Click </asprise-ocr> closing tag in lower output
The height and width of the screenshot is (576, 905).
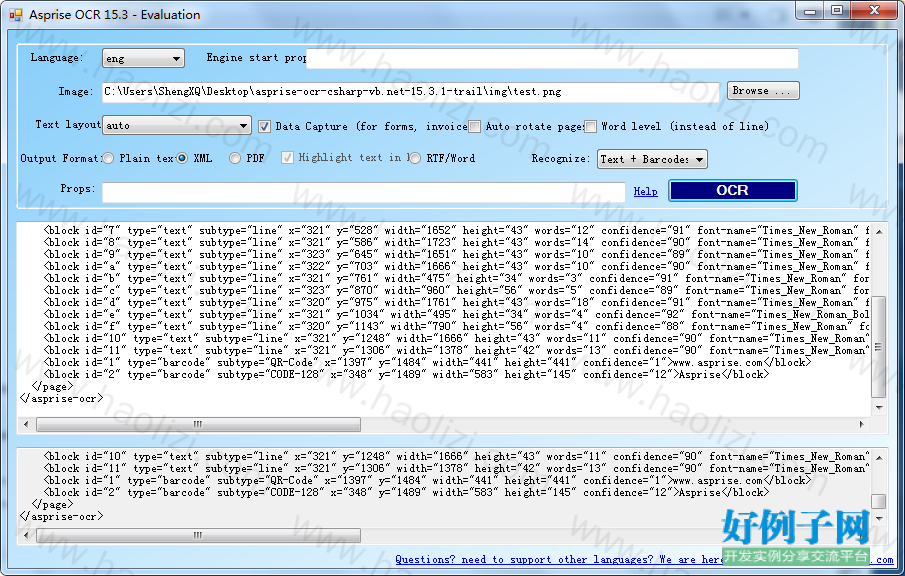pos(61,517)
